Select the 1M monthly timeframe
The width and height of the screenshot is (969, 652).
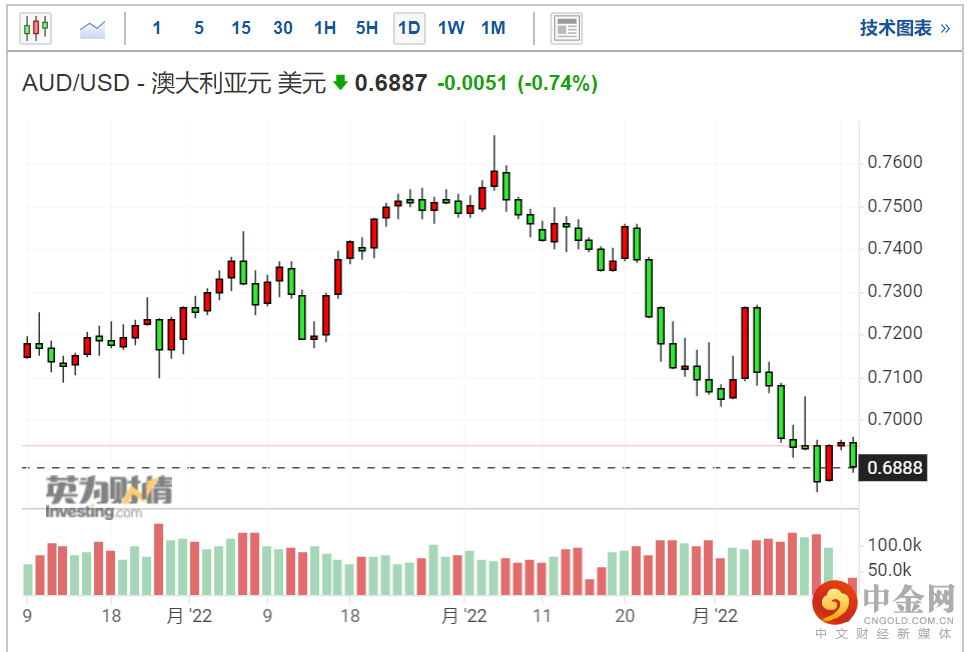pos(493,28)
